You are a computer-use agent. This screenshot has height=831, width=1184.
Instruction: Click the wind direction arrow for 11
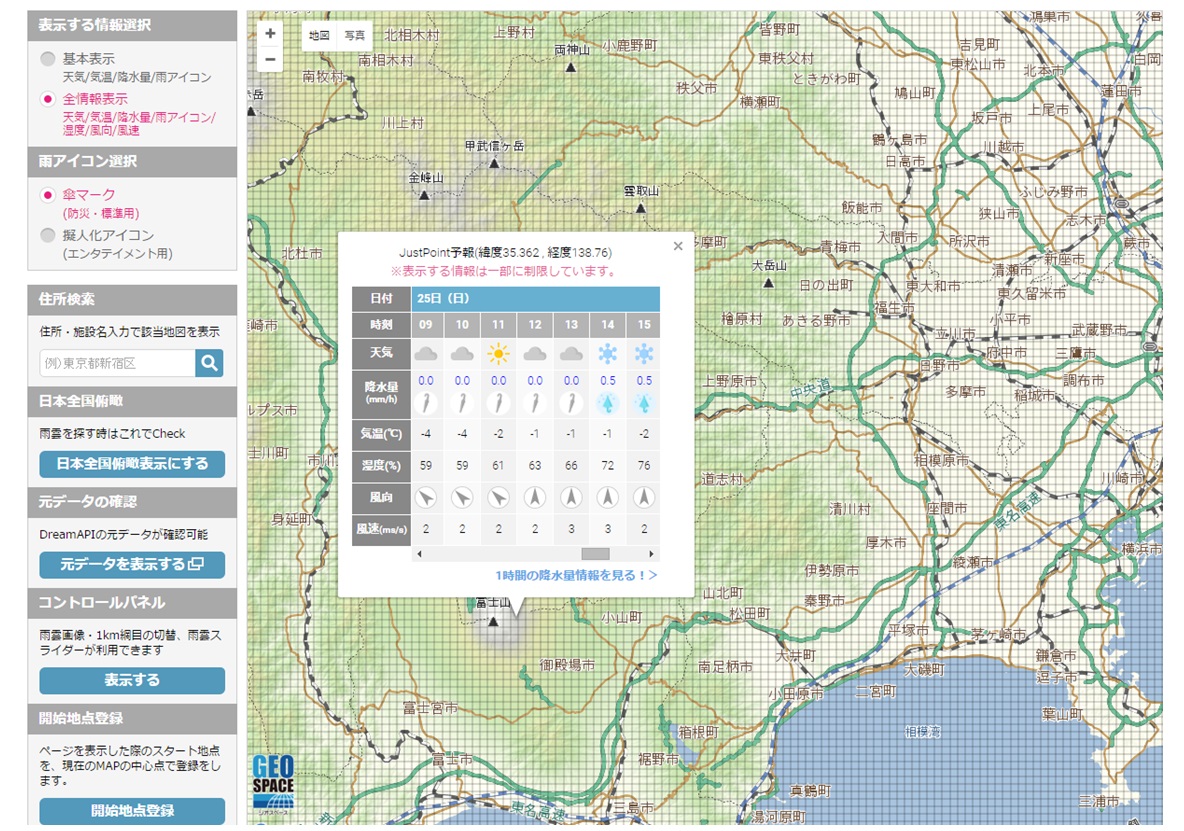(498, 497)
